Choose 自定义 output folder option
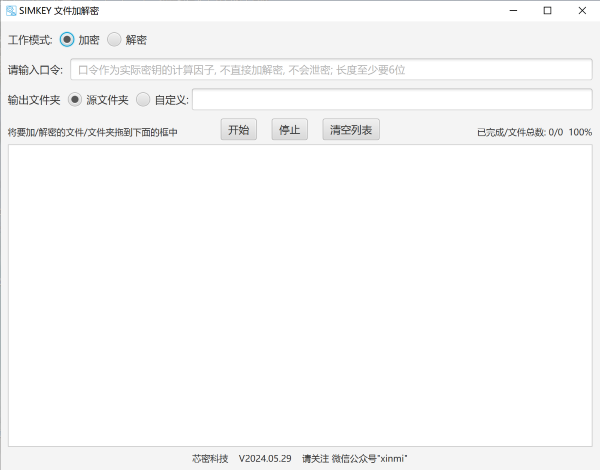 [143, 100]
